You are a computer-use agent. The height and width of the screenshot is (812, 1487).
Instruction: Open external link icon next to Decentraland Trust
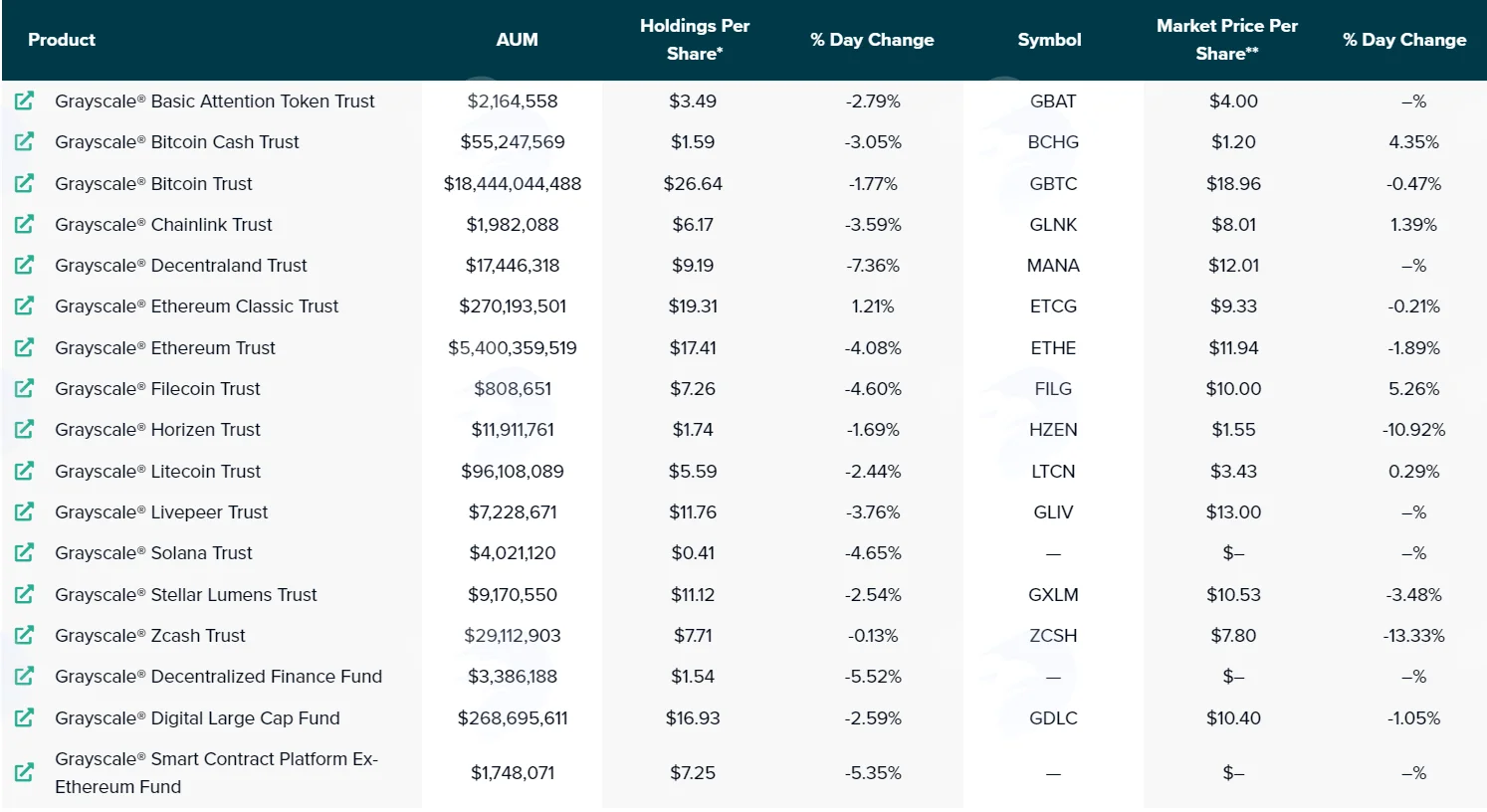(x=25, y=265)
